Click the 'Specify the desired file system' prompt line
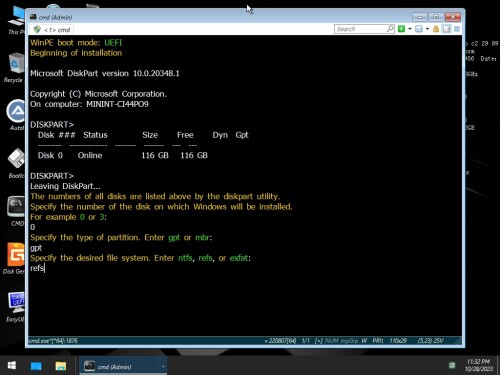The height and width of the screenshot is (375, 500). click(140, 258)
